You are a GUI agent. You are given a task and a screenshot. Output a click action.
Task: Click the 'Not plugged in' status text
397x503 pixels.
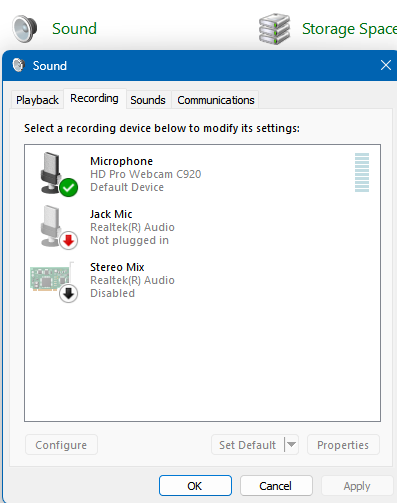(x=129, y=240)
